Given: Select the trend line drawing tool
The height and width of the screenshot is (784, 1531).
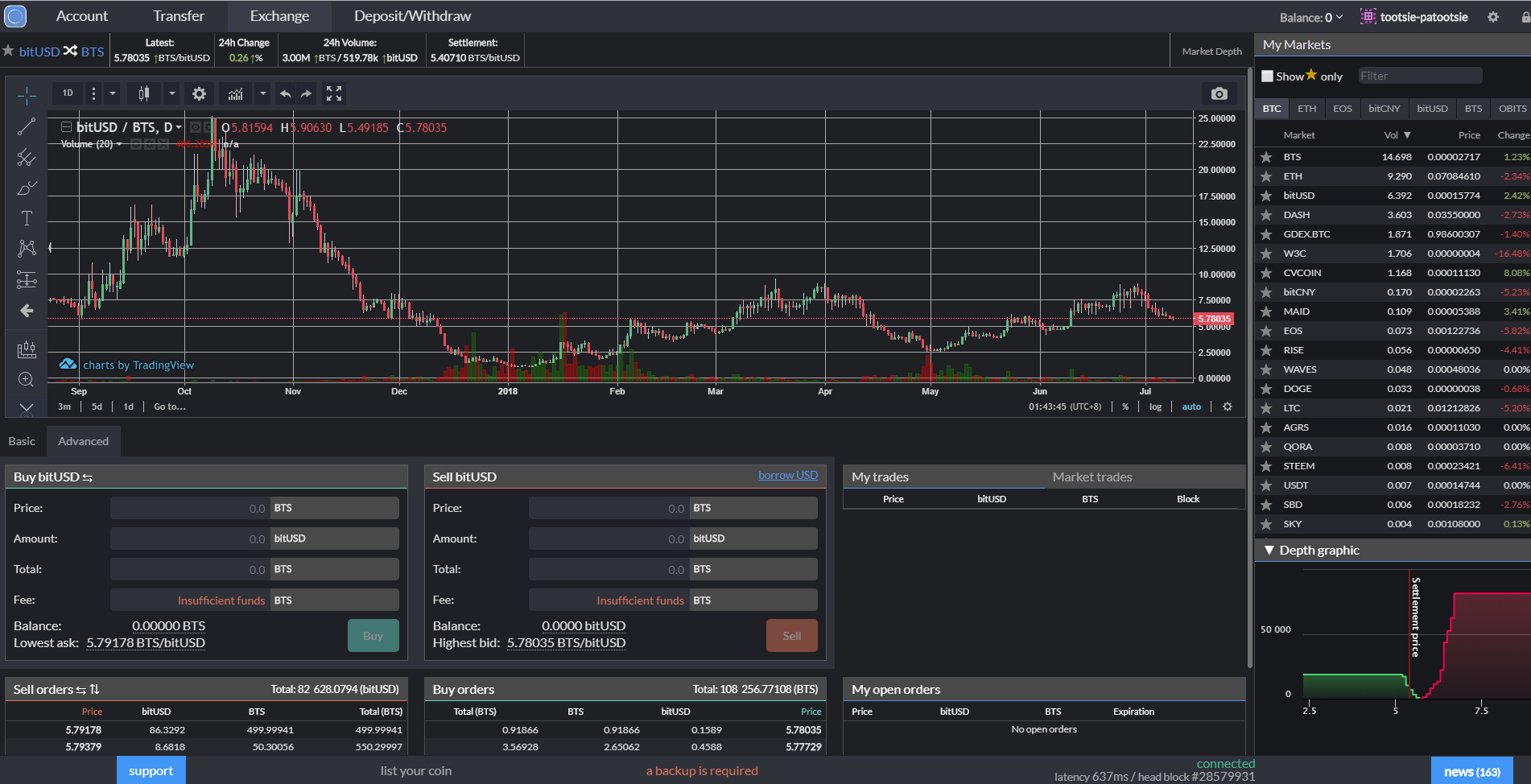Looking at the screenshot, I should (x=27, y=126).
